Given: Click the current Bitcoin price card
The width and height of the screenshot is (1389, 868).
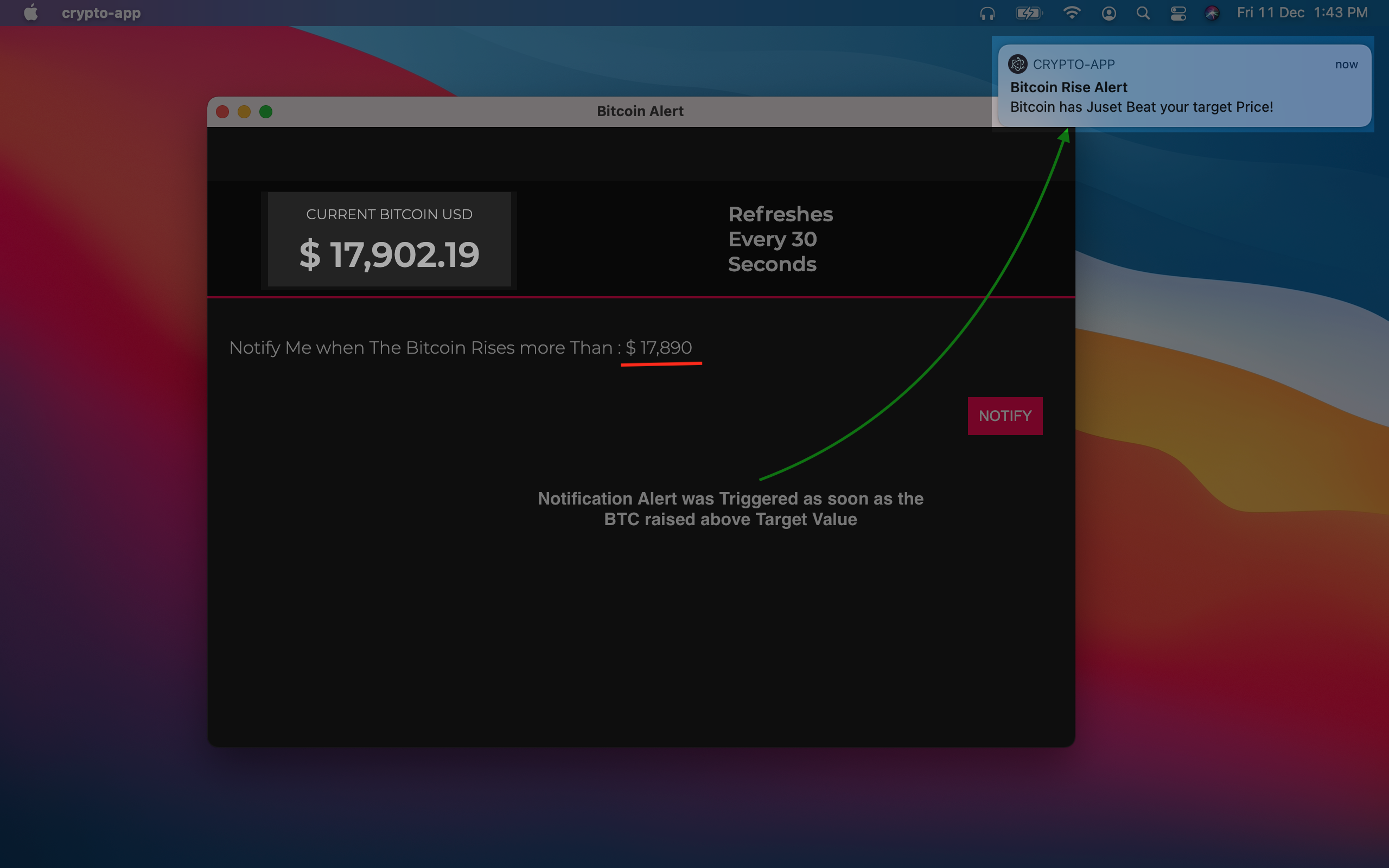Looking at the screenshot, I should pos(389,239).
